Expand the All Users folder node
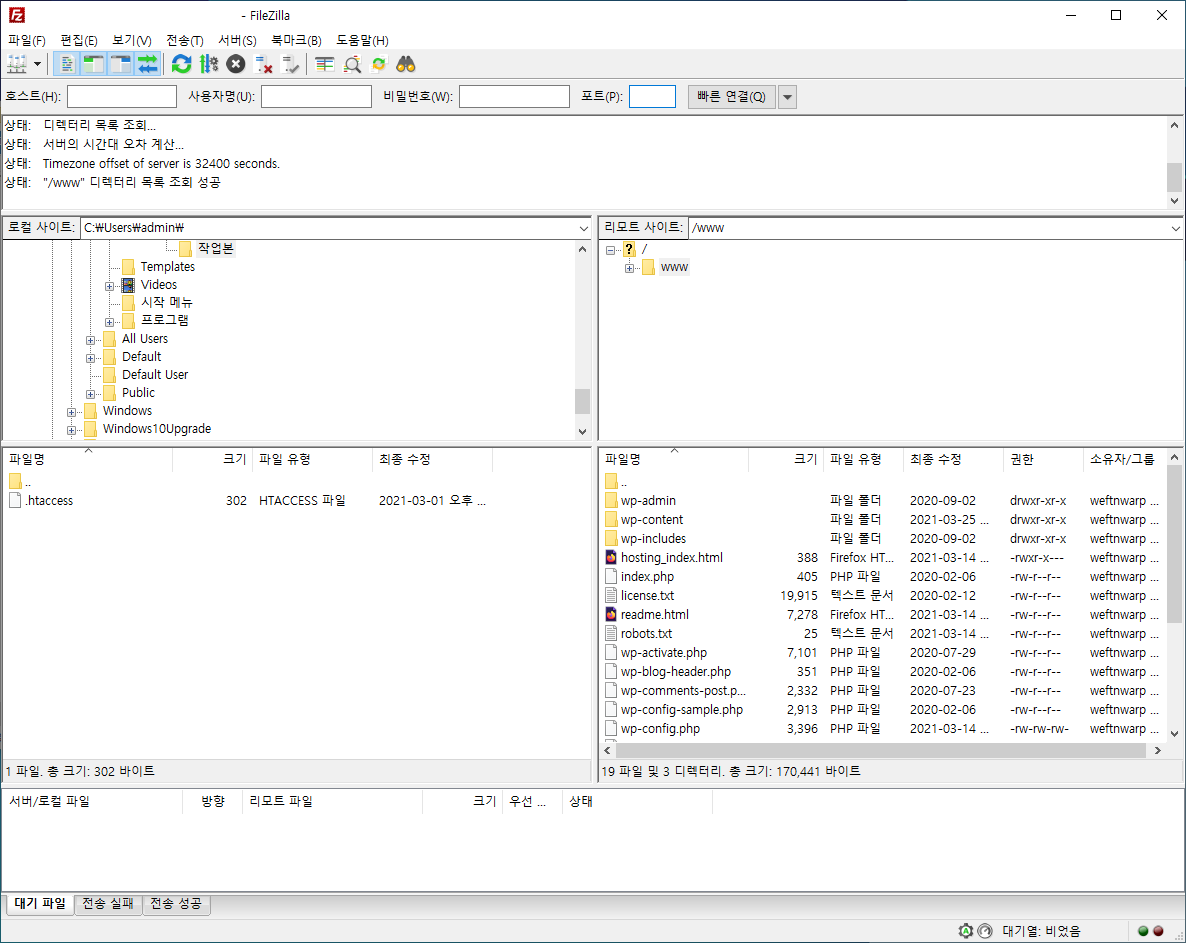The height and width of the screenshot is (943, 1186). point(91,340)
